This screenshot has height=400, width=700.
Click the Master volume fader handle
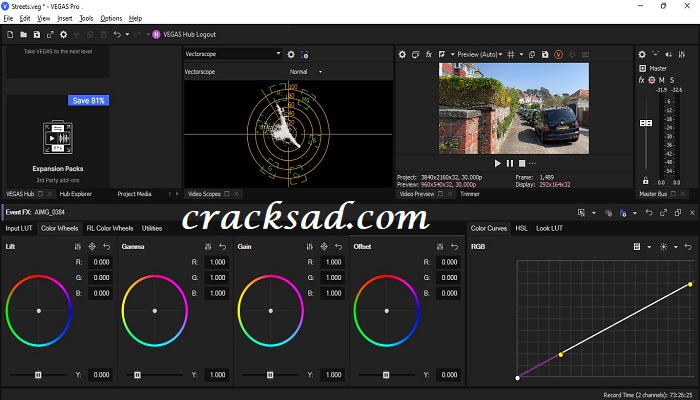pyautogui.click(x=646, y=123)
